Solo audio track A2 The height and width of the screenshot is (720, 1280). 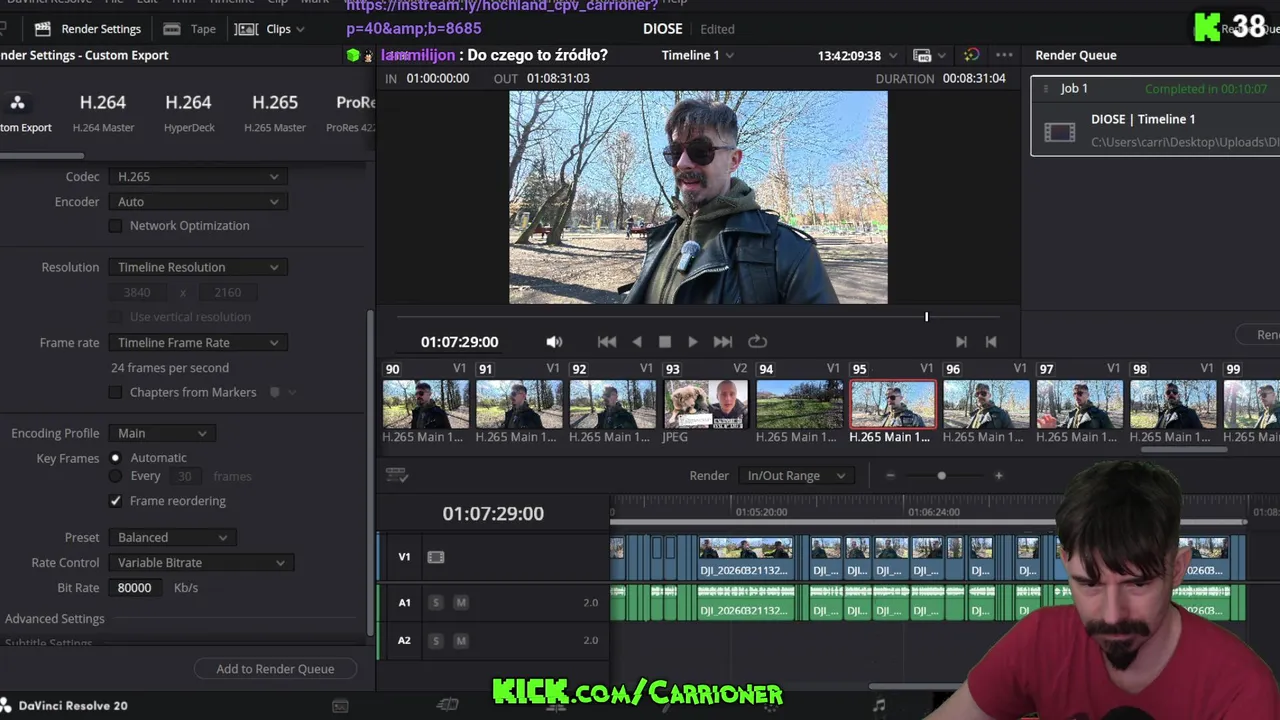pyautogui.click(x=436, y=640)
